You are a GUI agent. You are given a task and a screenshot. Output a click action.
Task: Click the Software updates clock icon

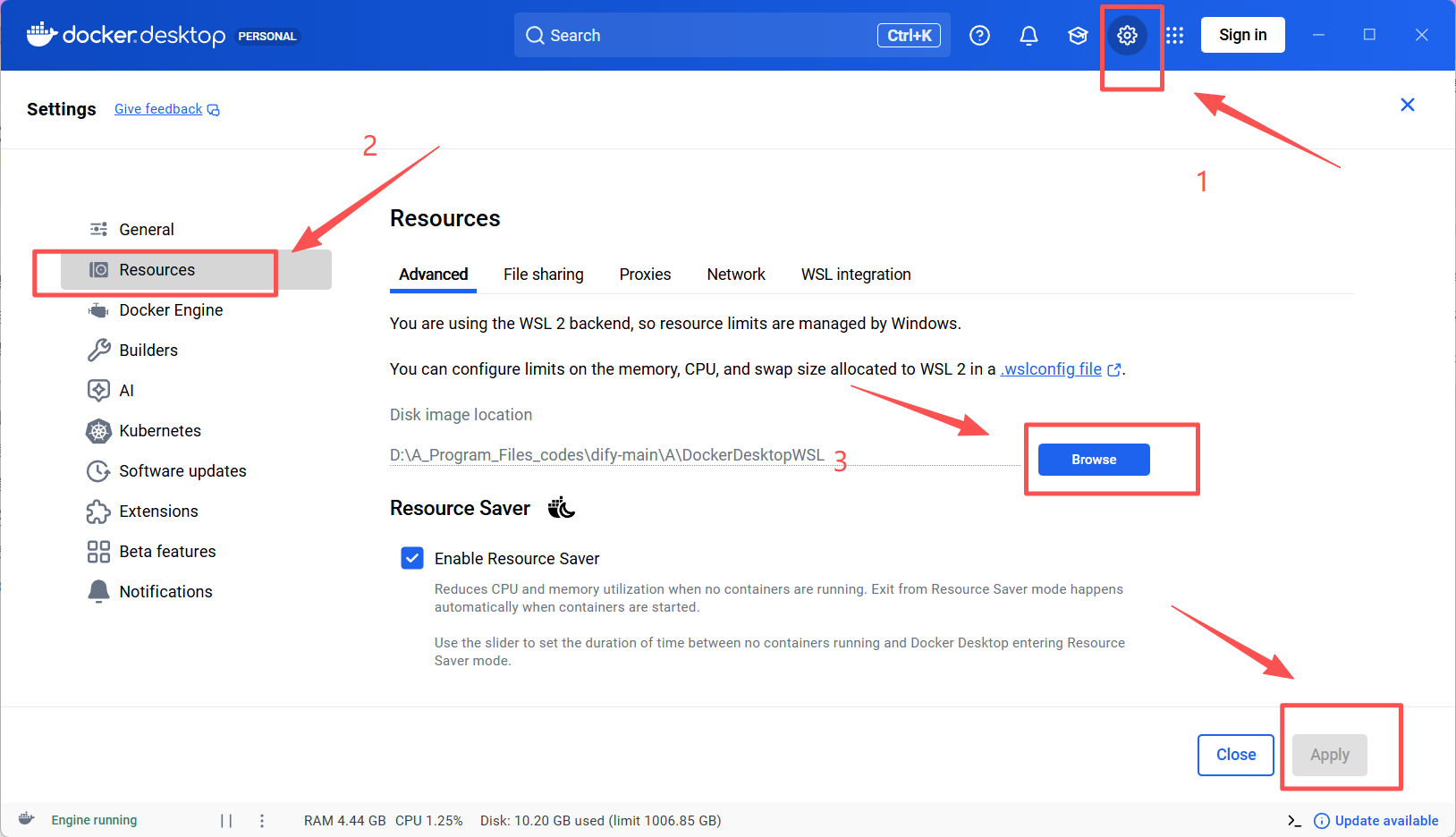click(x=98, y=471)
